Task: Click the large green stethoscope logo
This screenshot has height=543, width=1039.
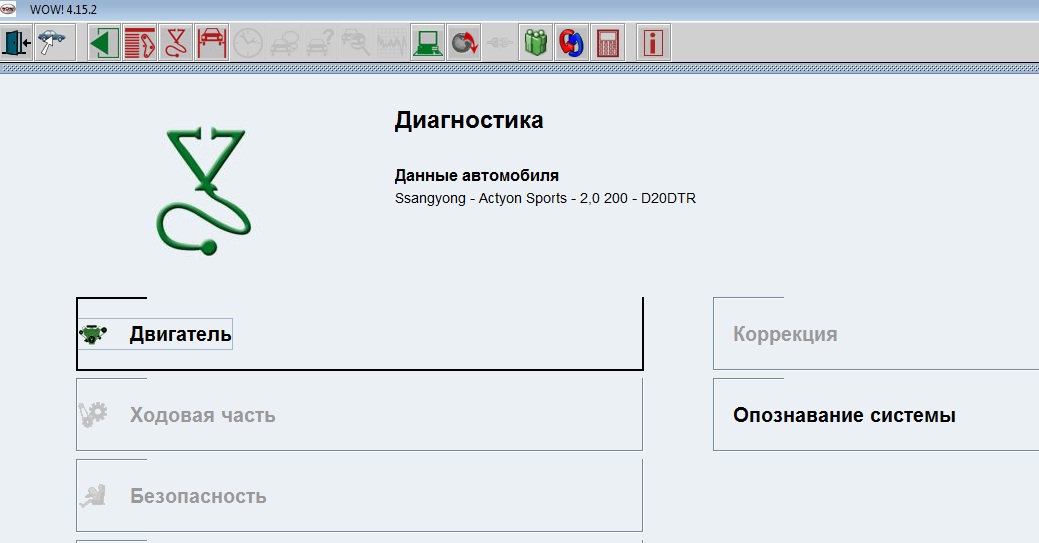Action: [203, 191]
